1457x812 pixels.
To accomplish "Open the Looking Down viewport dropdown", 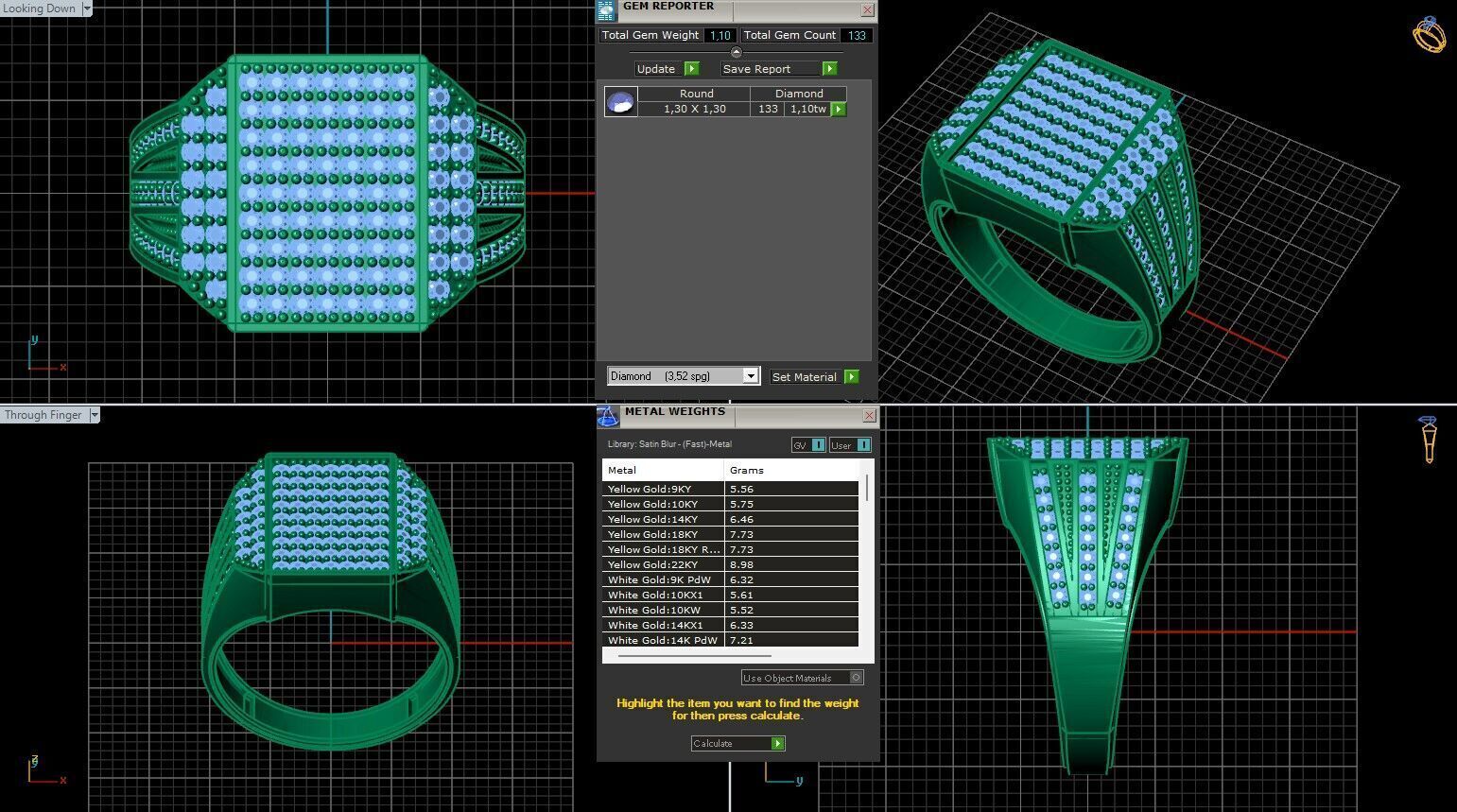I will (x=87, y=9).
